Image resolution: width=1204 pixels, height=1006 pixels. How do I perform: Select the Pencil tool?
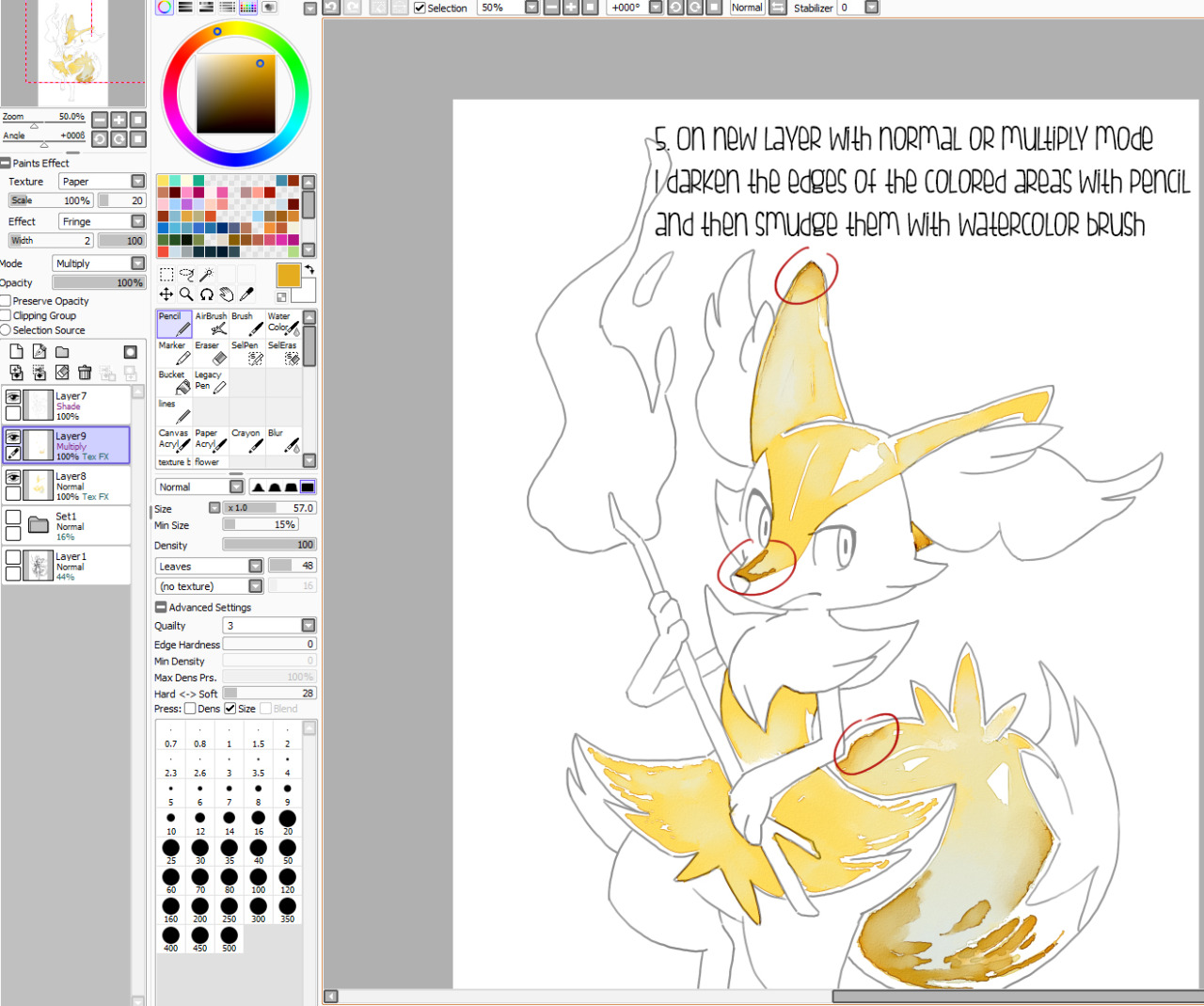[174, 324]
